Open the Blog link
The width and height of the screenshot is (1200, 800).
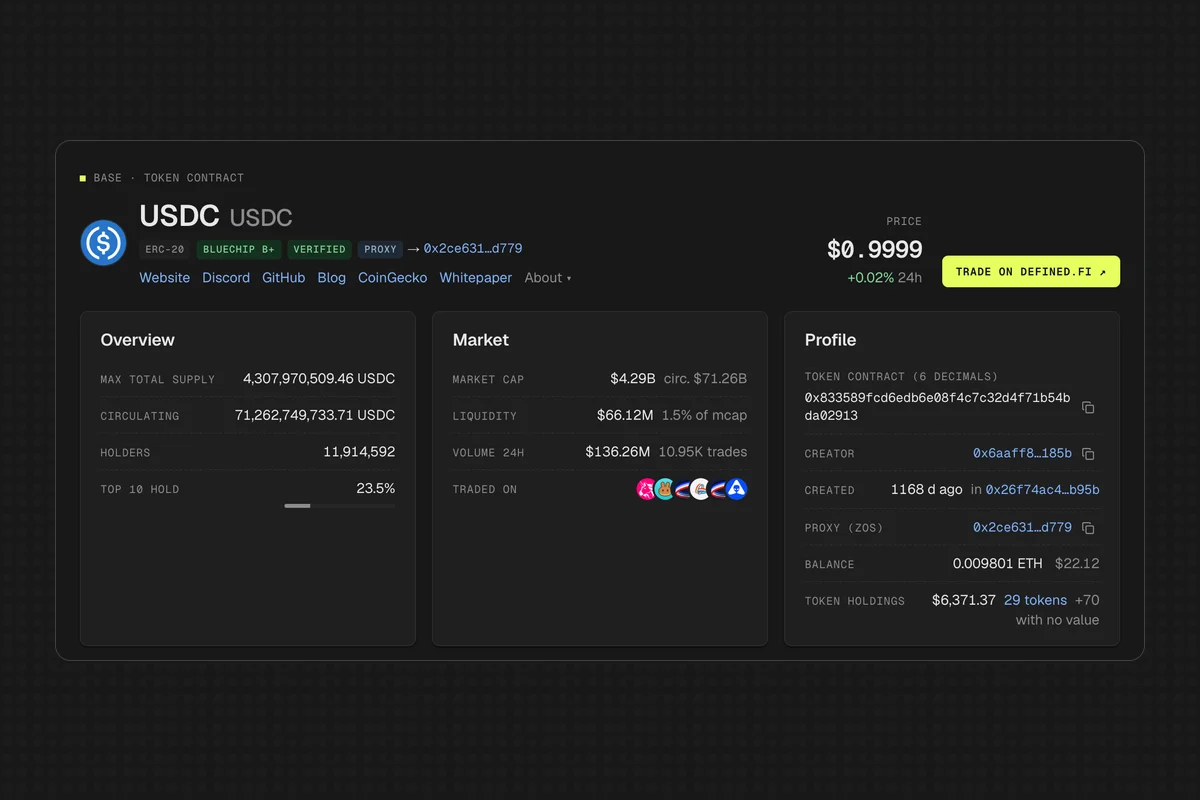pos(332,278)
